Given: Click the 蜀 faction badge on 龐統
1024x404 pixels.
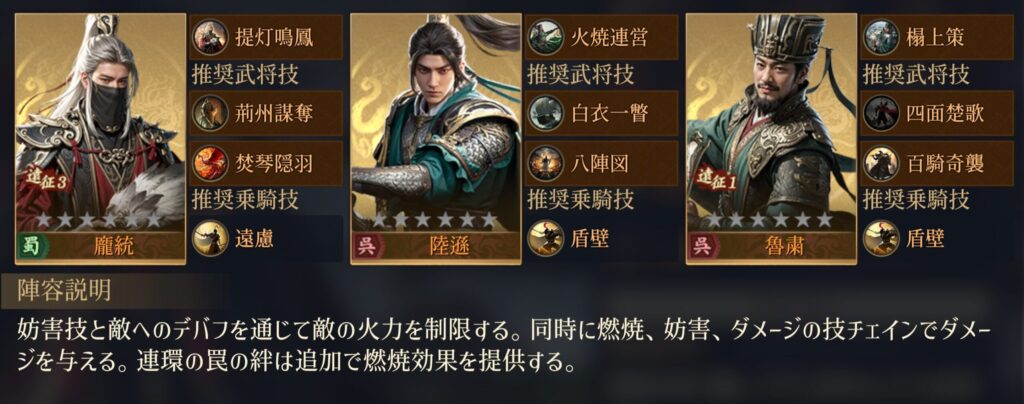Looking at the screenshot, I should (29, 247).
